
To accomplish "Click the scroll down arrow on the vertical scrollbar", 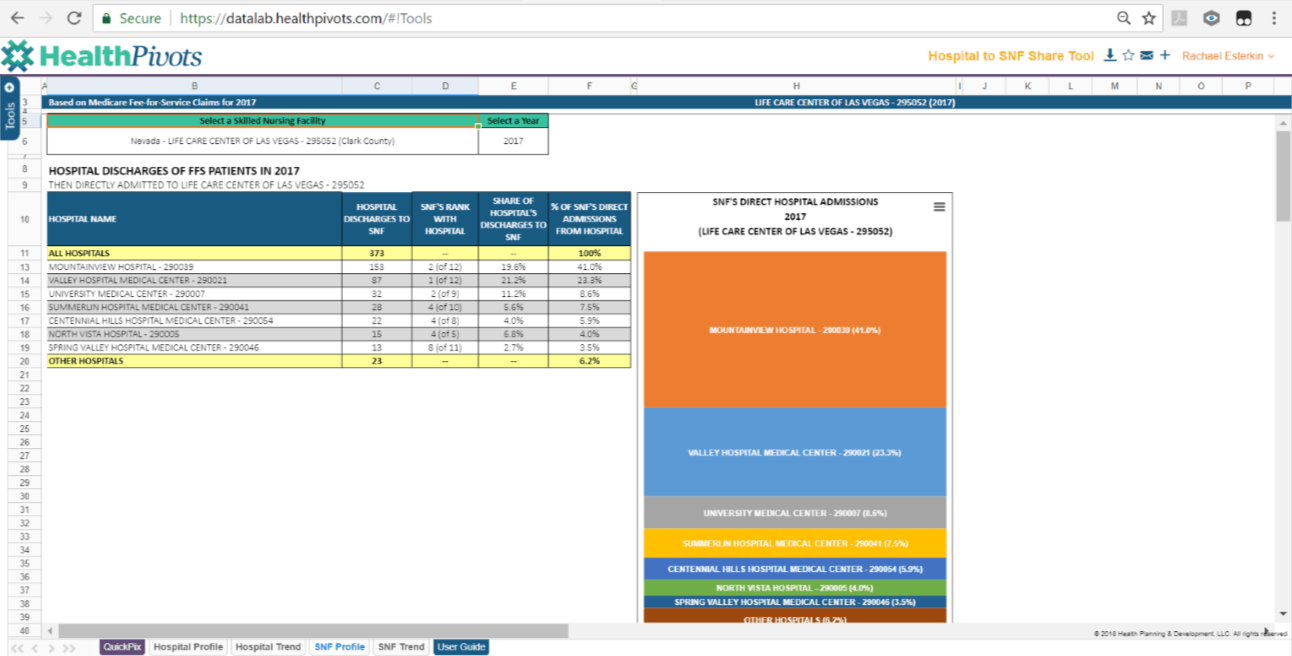I will 1283,613.
